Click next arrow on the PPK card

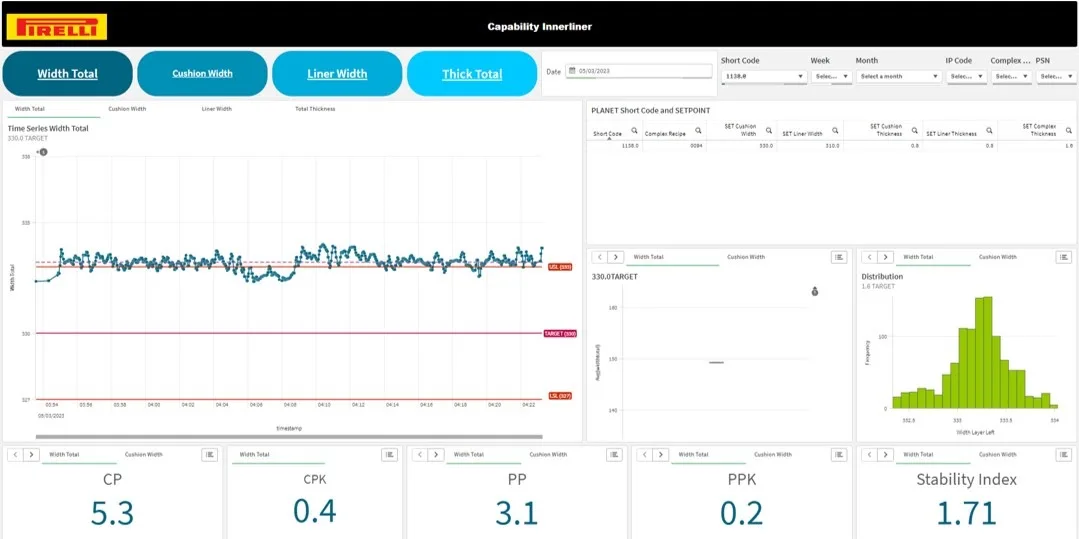[x=661, y=454]
